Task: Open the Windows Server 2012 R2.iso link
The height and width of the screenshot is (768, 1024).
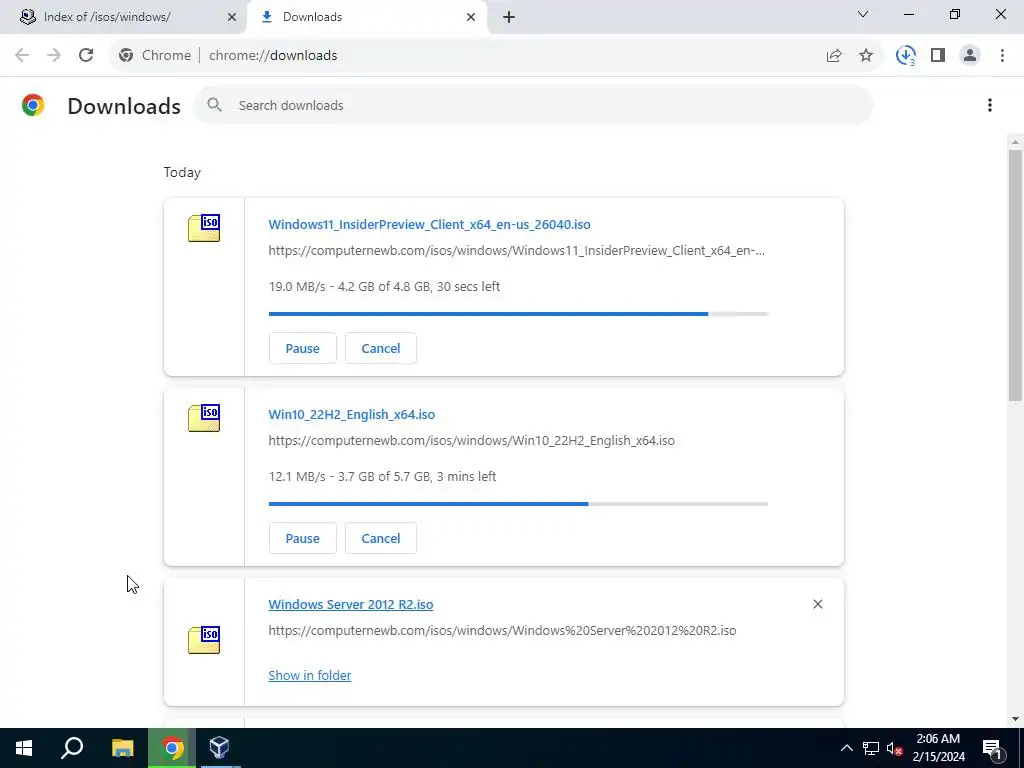Action: point(351,604)
